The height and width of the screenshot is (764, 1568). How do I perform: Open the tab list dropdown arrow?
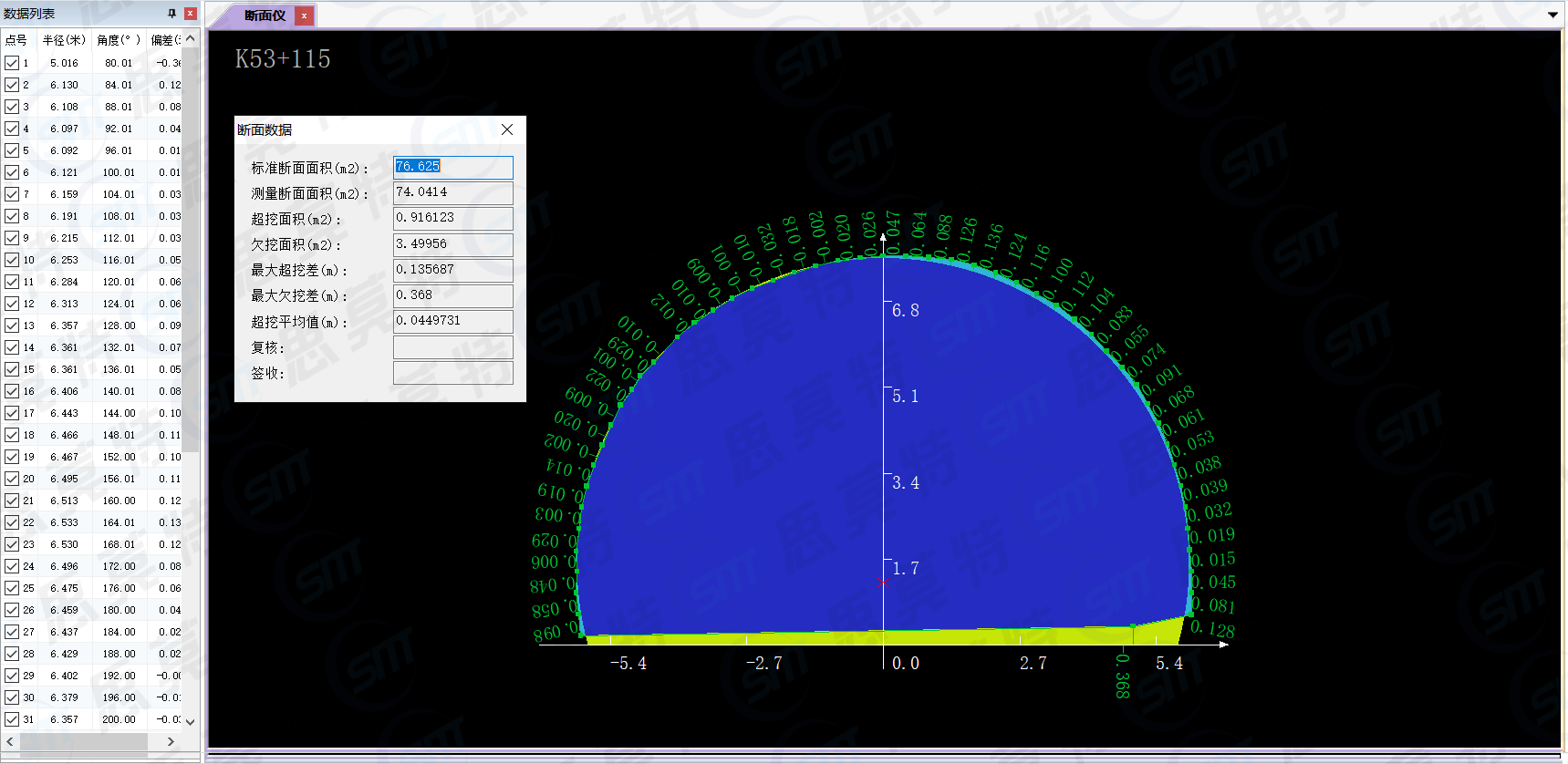[1552, 15]
